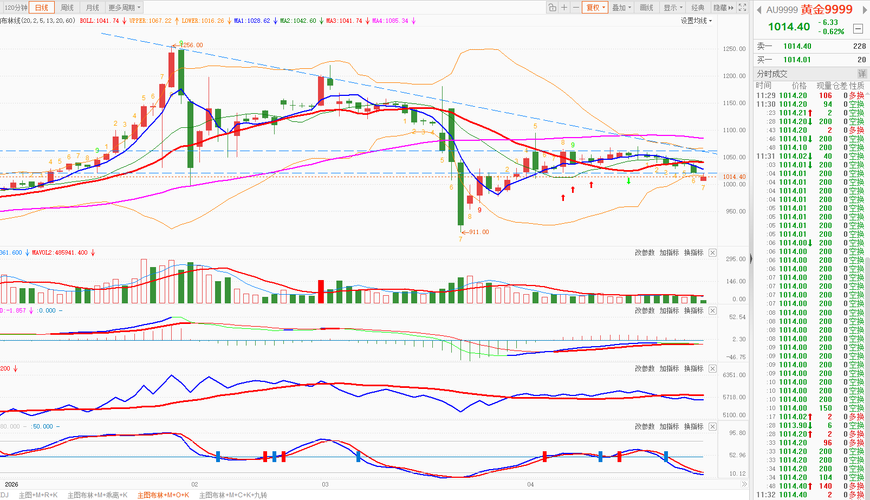This screenshot has width=870, height=500.
Task: Zoom out chart with minus icon
Action: coord(575,7)
